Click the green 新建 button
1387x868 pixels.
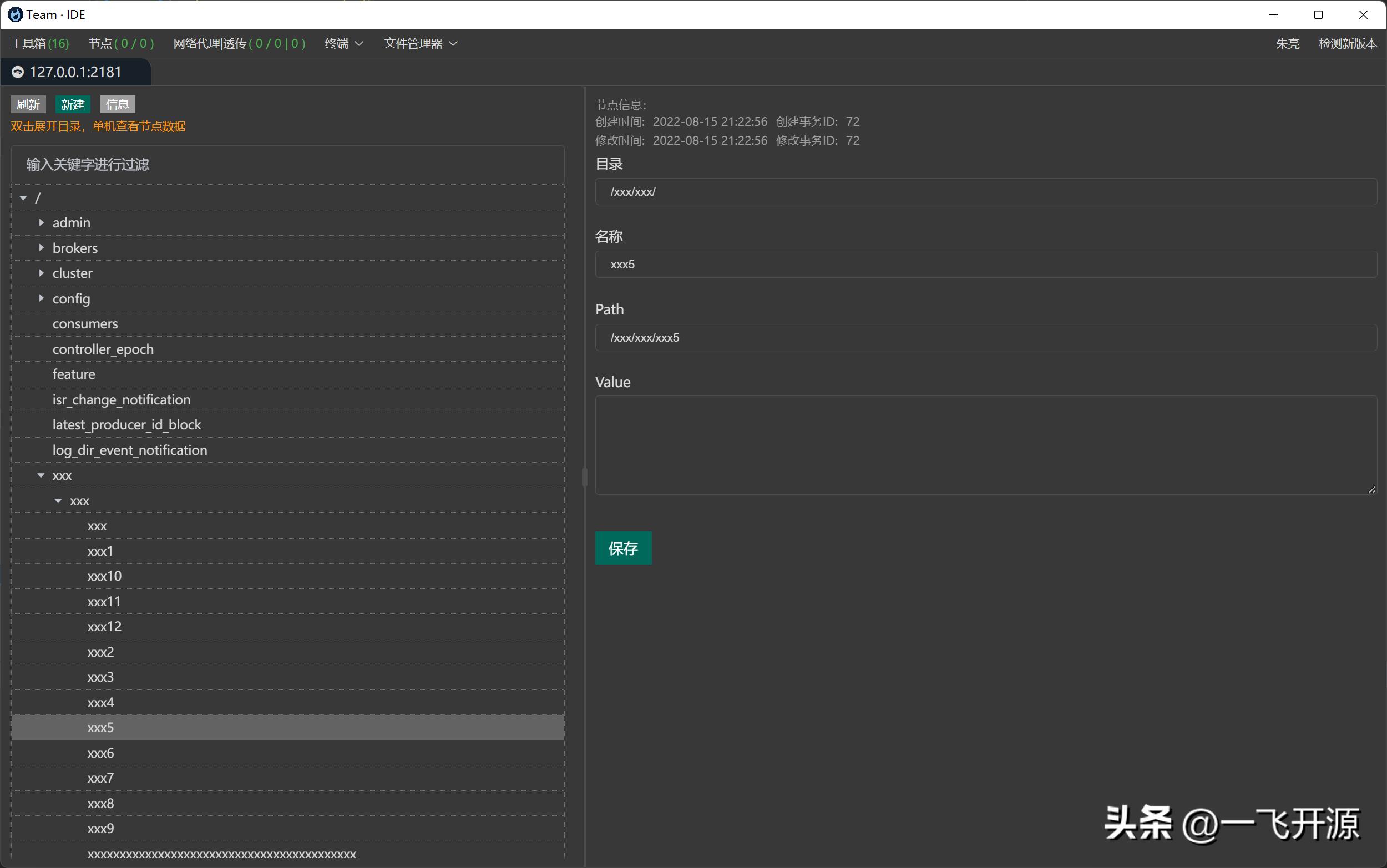pyautogui.click(x=72, y=104)
